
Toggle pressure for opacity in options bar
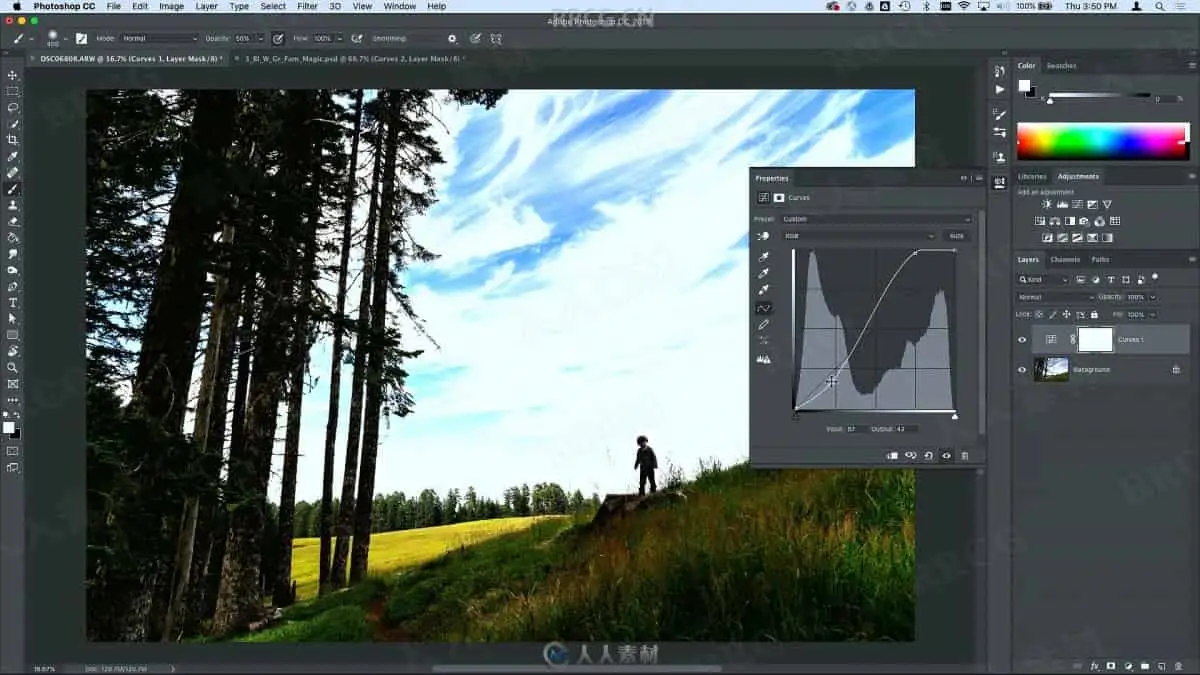pyautogui.click(x=276, y=39)
